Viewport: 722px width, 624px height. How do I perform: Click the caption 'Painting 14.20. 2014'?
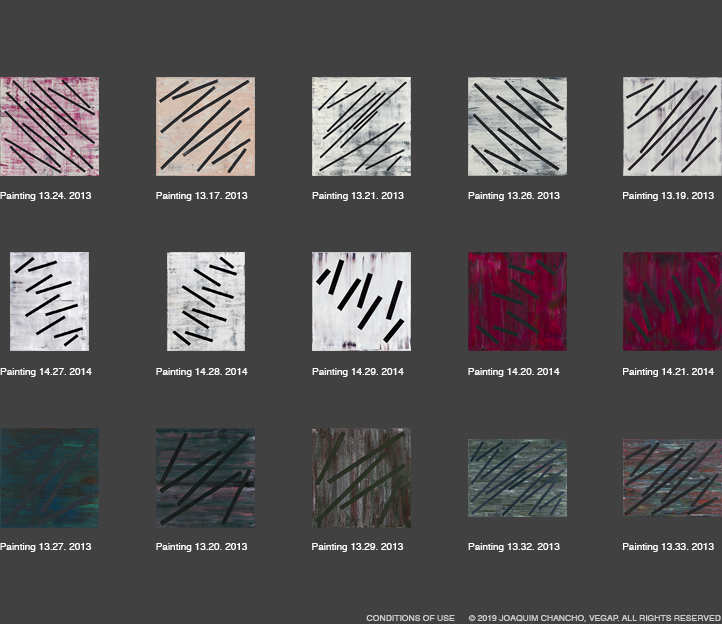pyautogui.click(x=514, y=372)
